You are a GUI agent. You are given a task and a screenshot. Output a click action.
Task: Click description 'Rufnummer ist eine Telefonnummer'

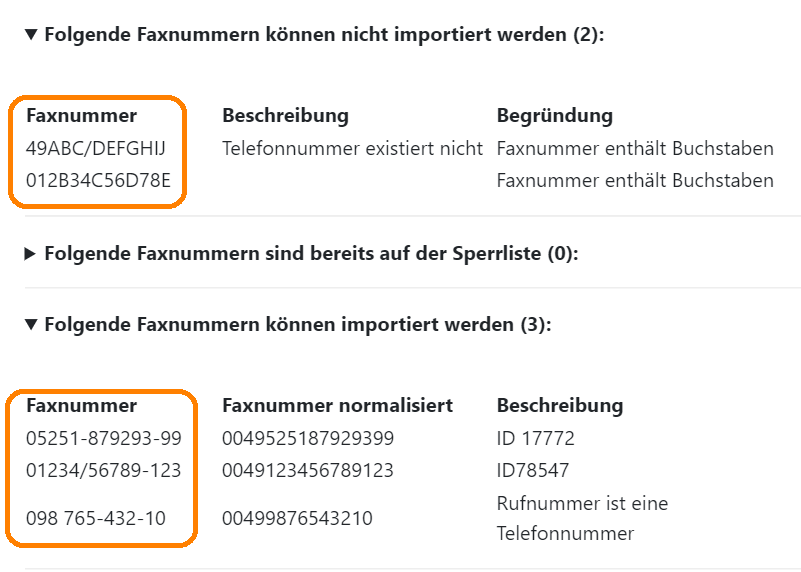click(x=582, y=518)
